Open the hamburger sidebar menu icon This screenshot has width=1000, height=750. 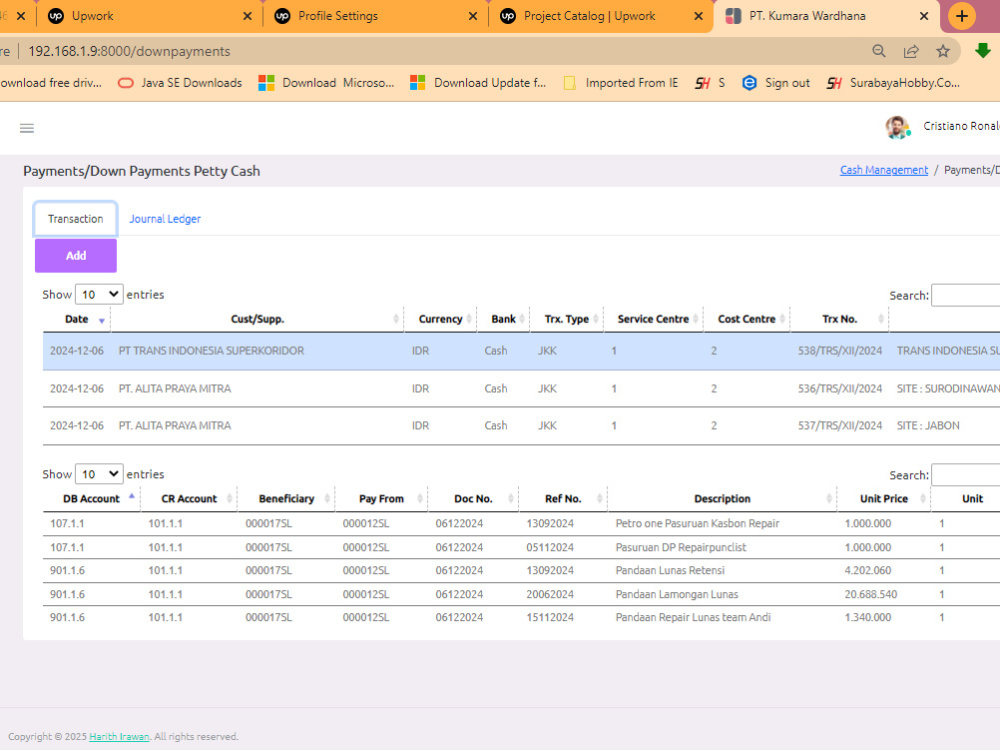(27, 128)
